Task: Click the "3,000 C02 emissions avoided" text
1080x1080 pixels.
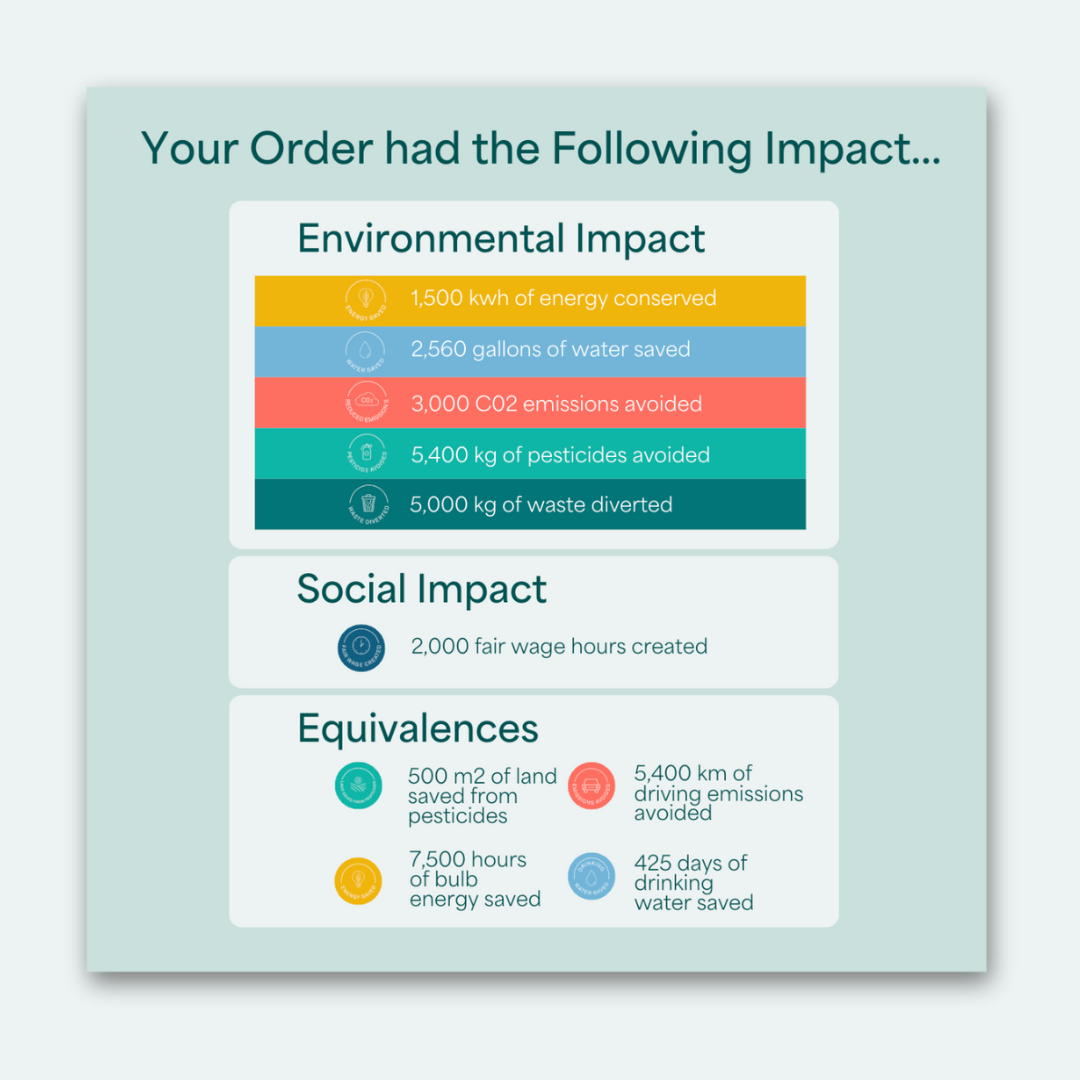Action: [556, 404]
